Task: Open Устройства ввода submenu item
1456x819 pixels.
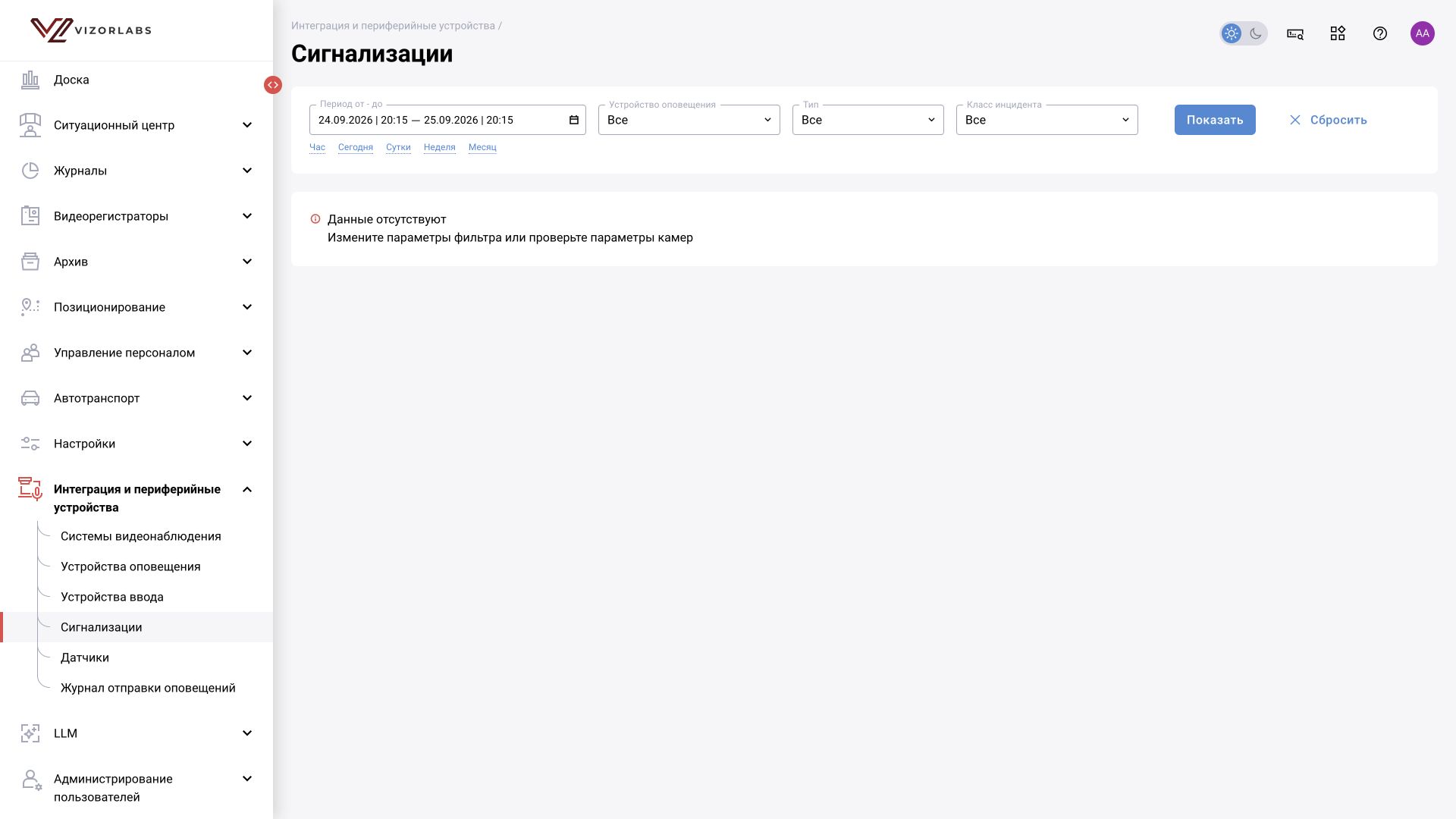Action: [112, 597]
